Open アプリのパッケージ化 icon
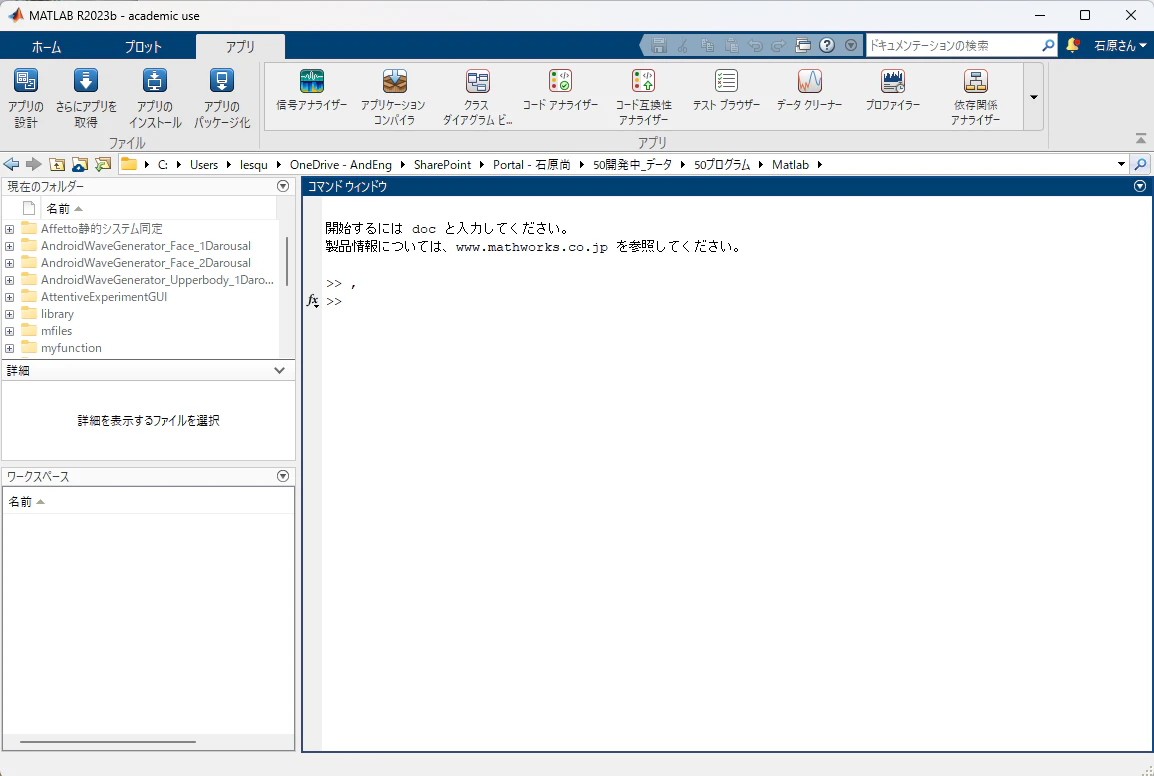Viewport: 1154px width, 776px height. (x=222, y=81)
